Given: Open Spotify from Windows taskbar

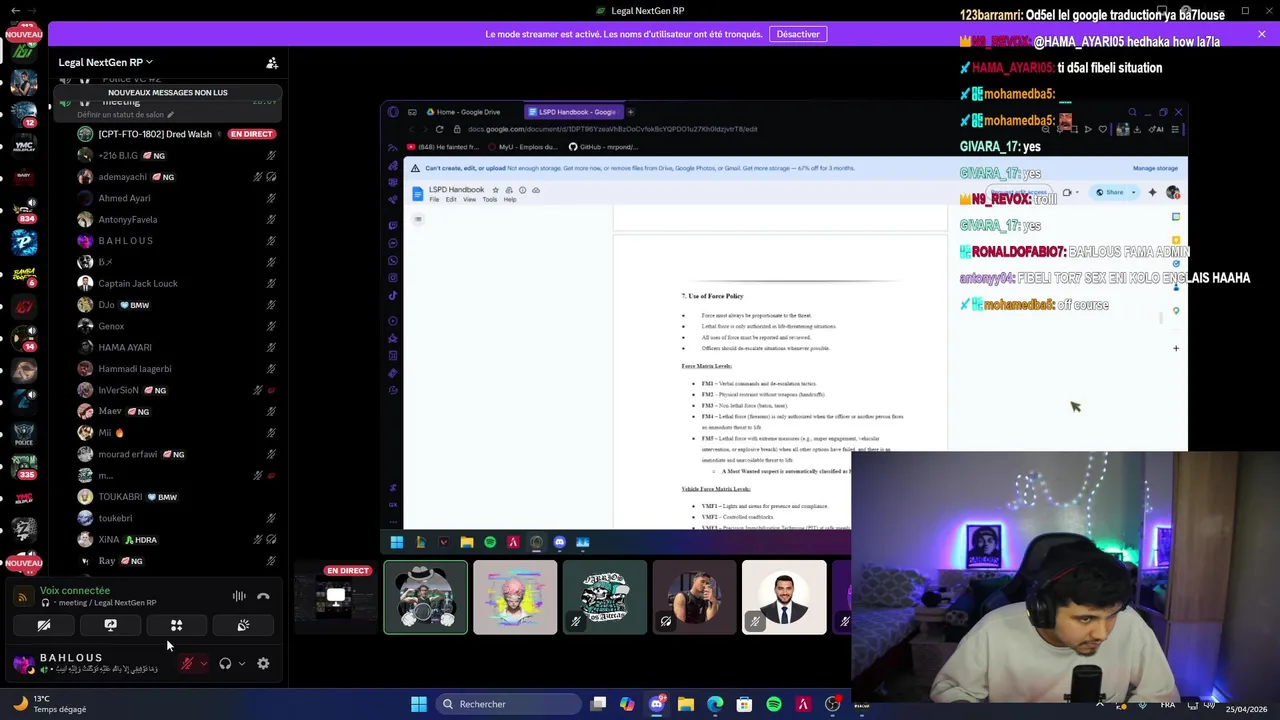Looking at the screenshot, I should tap(774, 704).
